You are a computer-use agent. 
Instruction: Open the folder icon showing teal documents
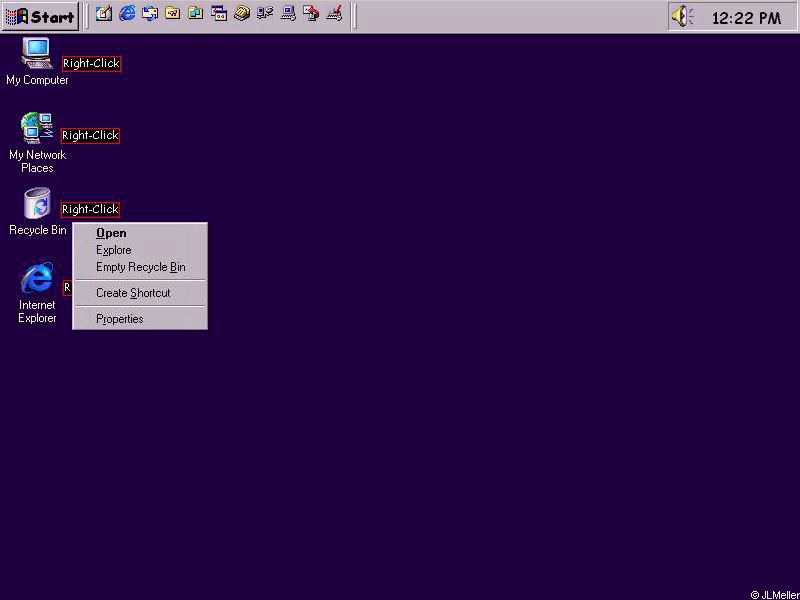click(x=196, y=13)
